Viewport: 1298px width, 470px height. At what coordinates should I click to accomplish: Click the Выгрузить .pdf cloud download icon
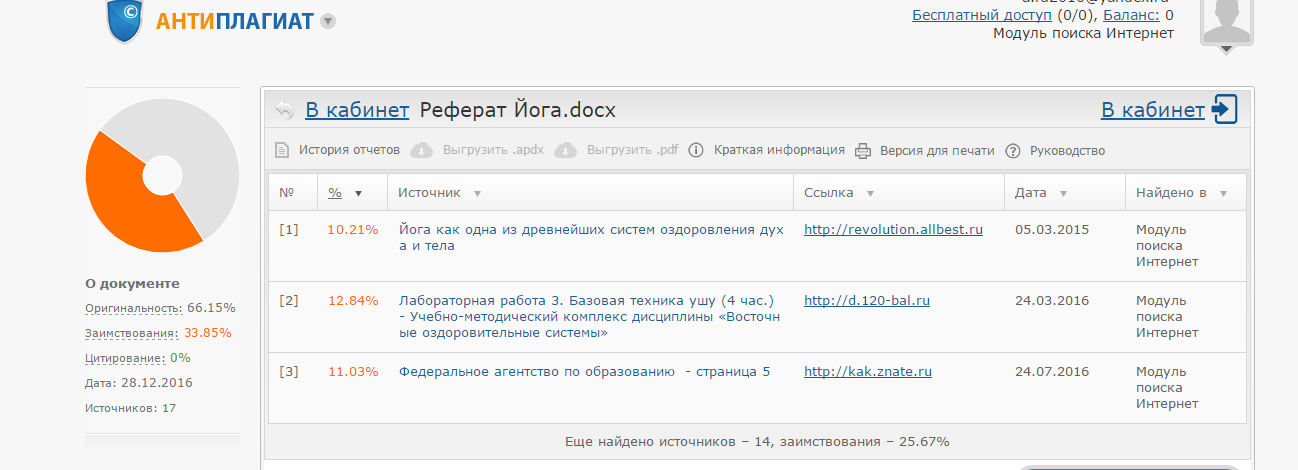click(x=566, y=151)
